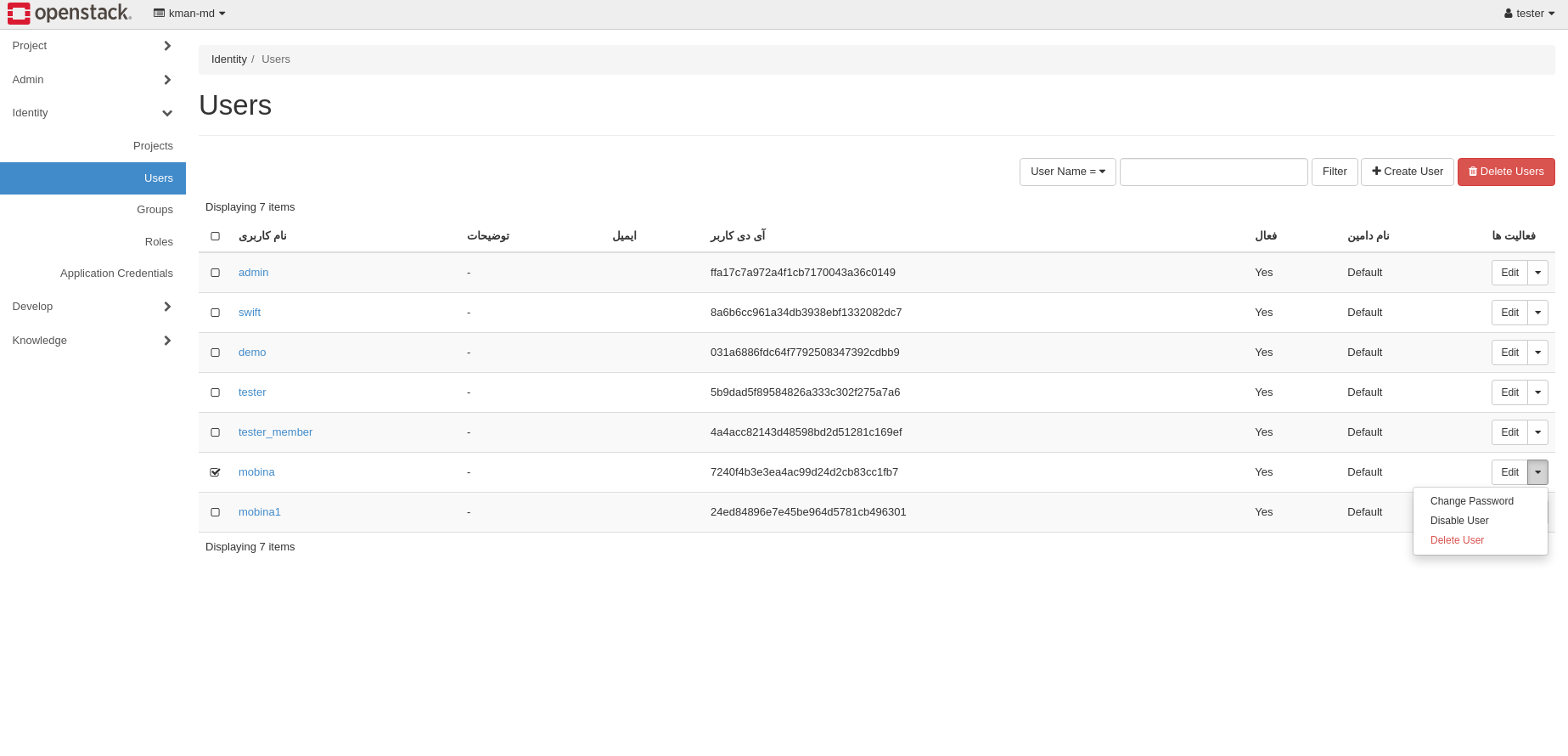This screenshot has width=1568, height=756.
Task: Expand the Admin sidebar section
Action: [92, 80]
